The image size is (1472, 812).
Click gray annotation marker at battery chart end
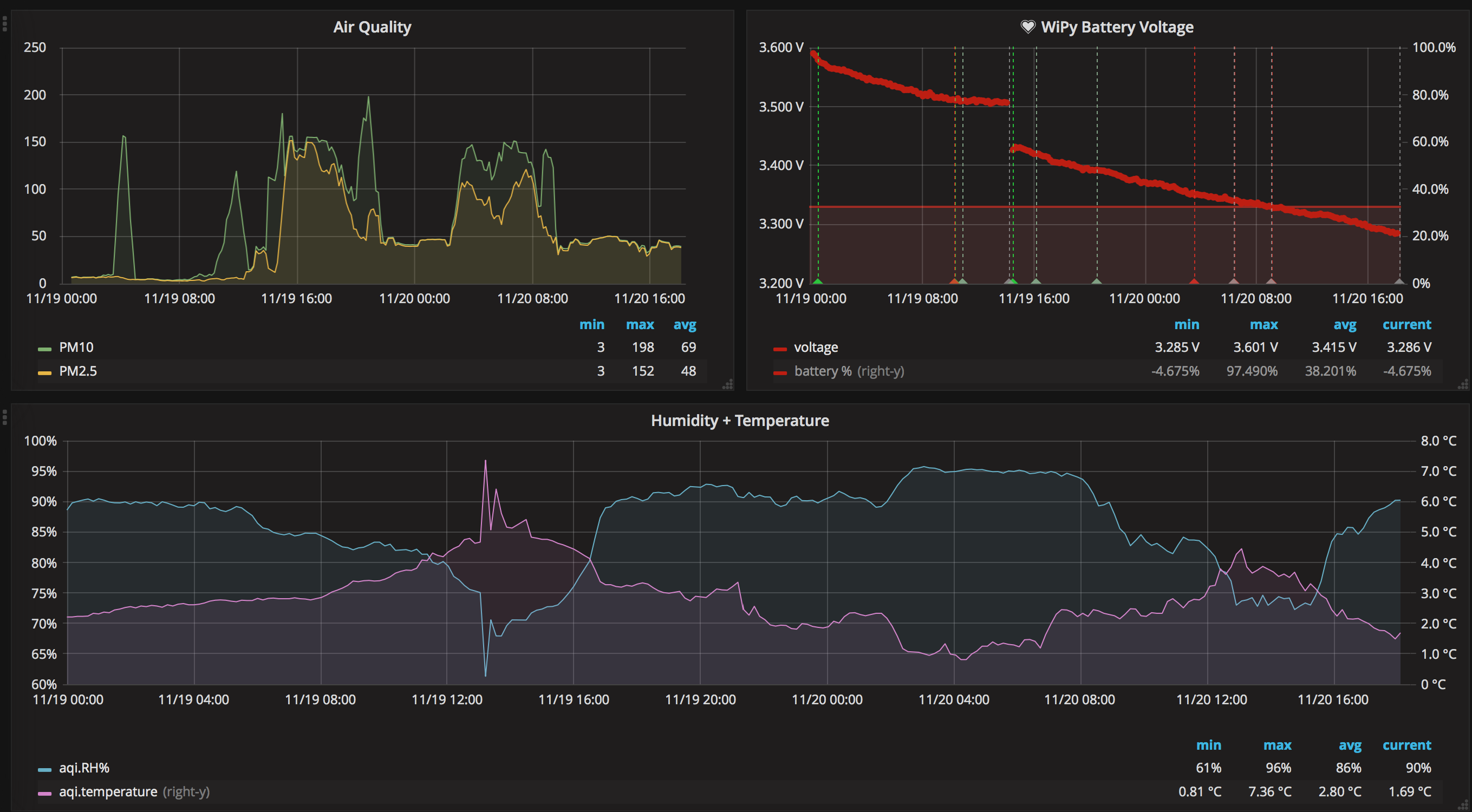click(1399, 281)
